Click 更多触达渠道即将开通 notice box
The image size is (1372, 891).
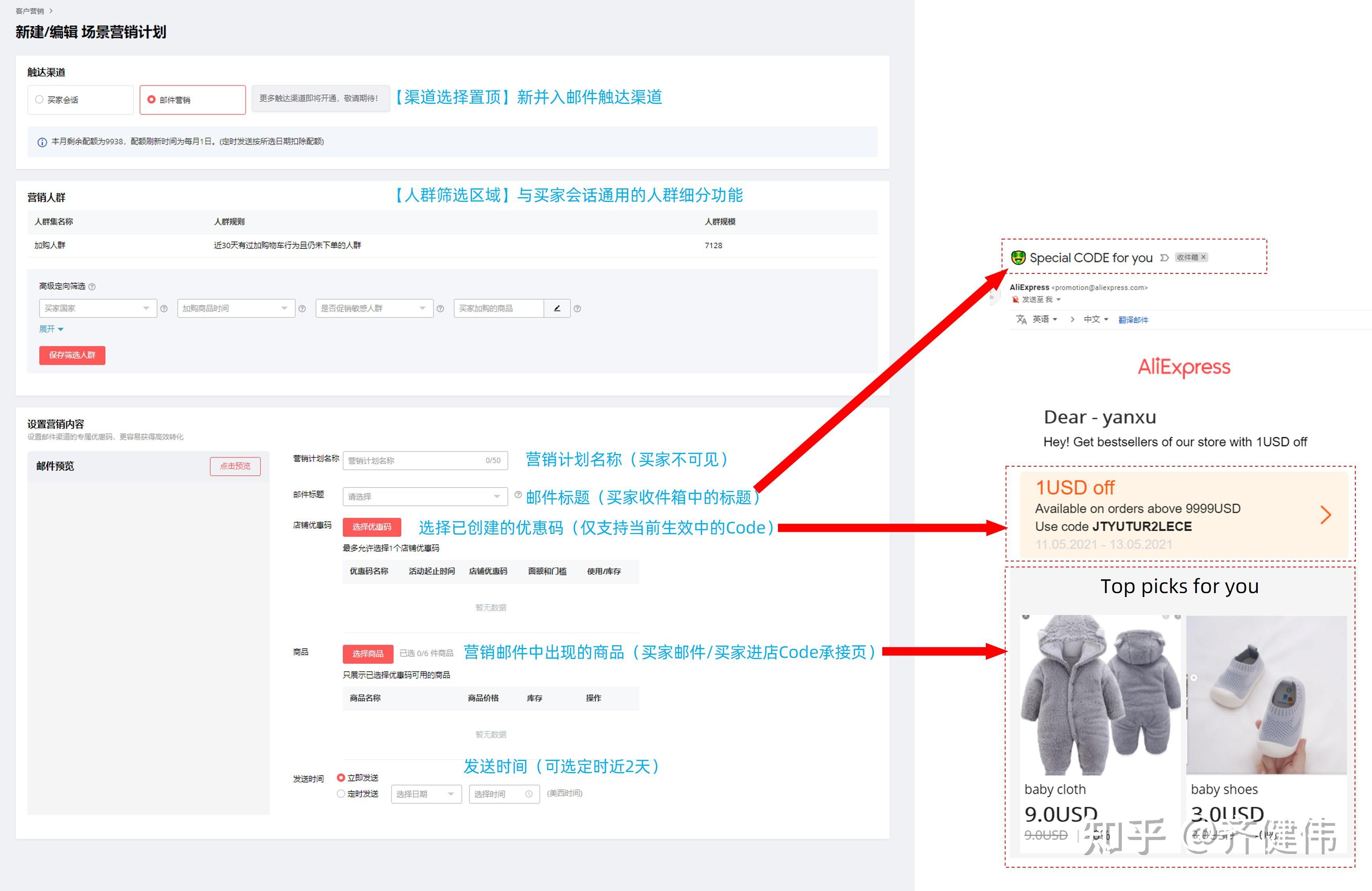pos(321,98)
